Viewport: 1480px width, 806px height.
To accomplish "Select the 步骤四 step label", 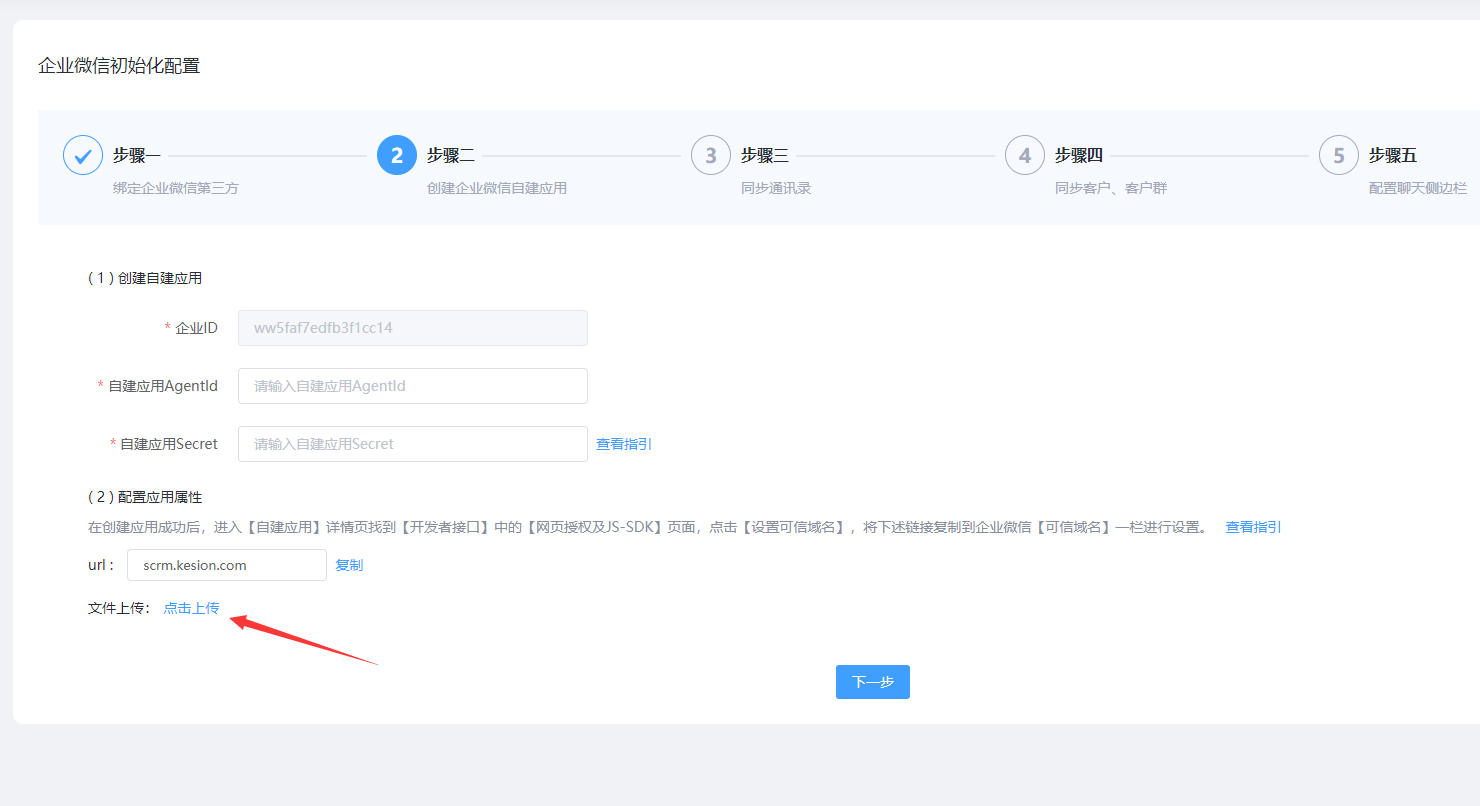I will tap(1079, 156).
